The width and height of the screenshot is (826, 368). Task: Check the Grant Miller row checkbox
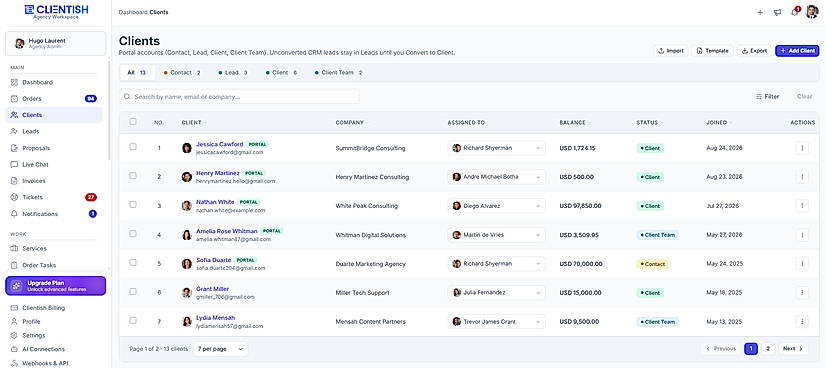coord(133,292)
